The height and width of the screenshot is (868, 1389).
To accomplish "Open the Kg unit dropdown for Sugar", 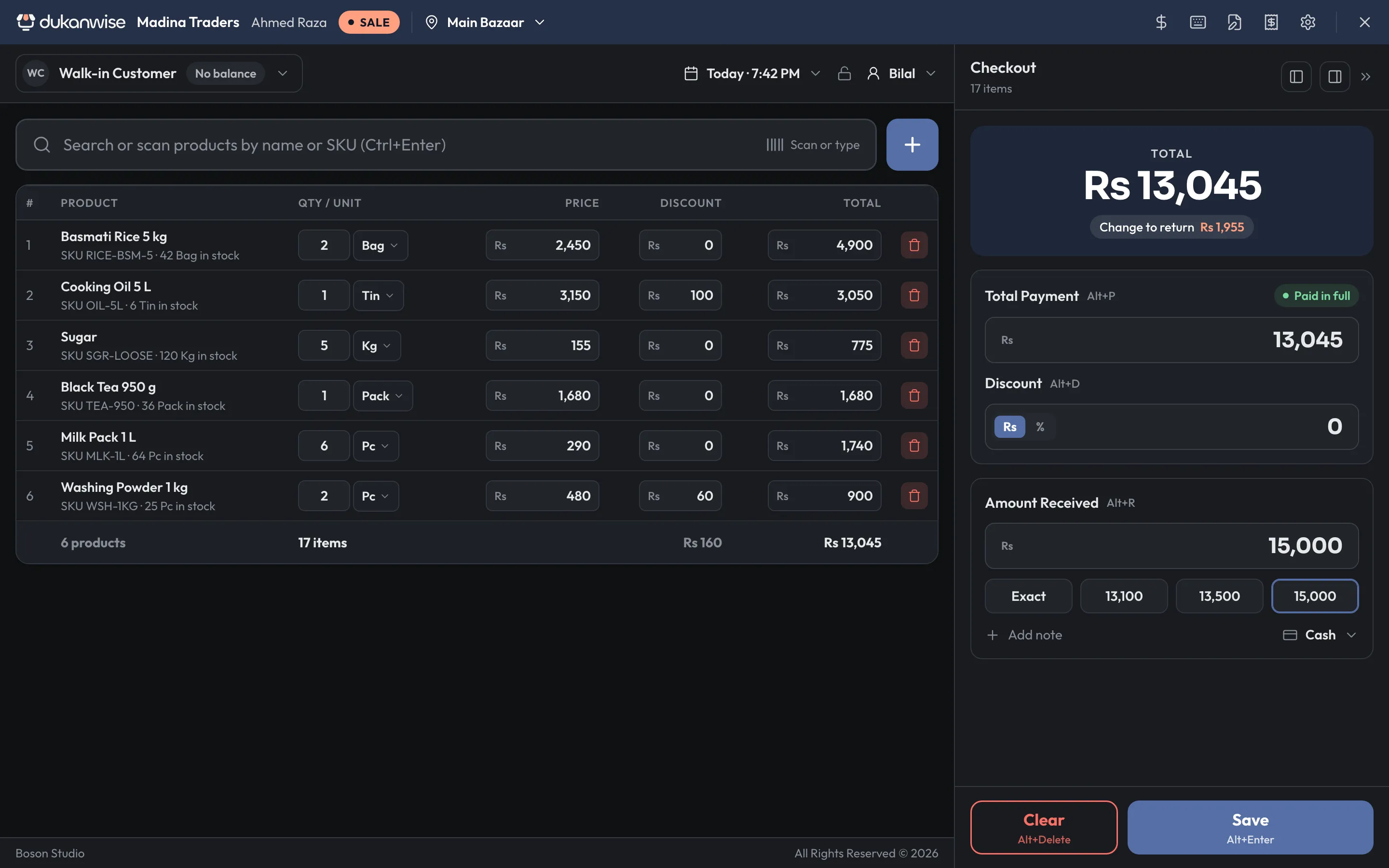I will tap(377, 346).
